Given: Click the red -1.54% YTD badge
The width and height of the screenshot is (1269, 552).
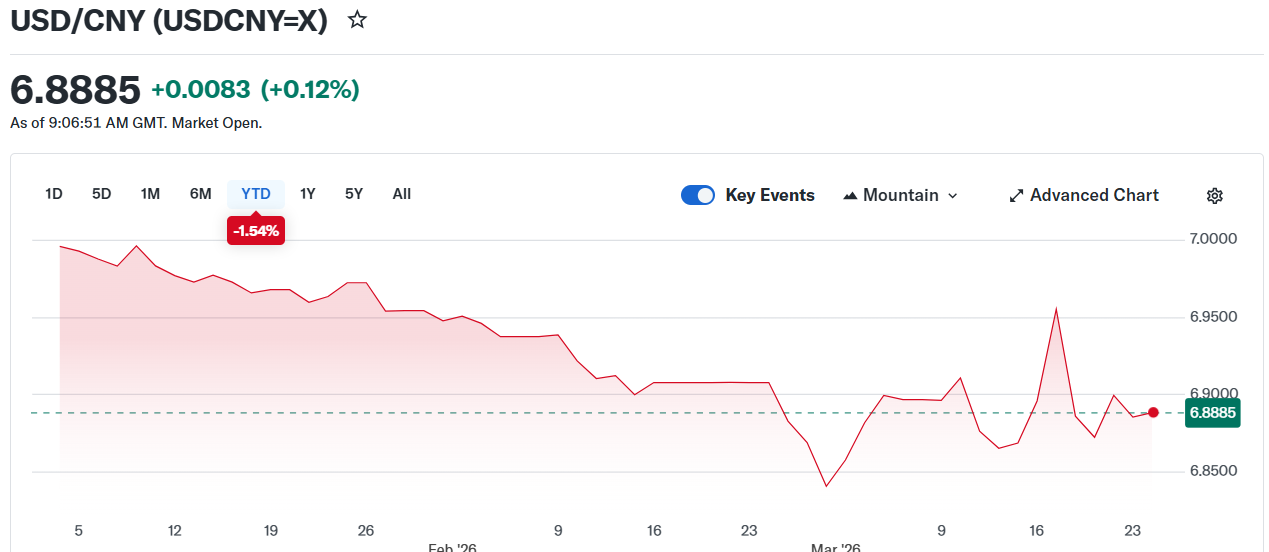Looking at the screenshot, I should click(x=256, y=231).
